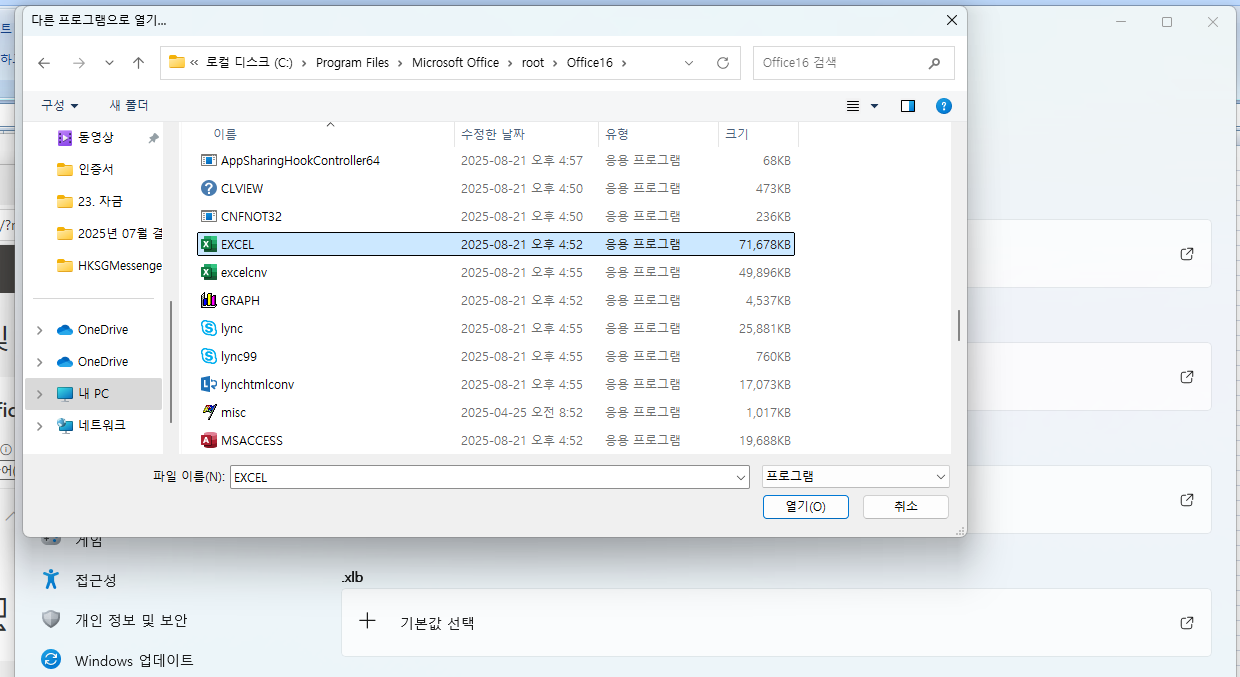Change the view layout icon
This screenshot has height=677, width=1240.
[853, 106]
